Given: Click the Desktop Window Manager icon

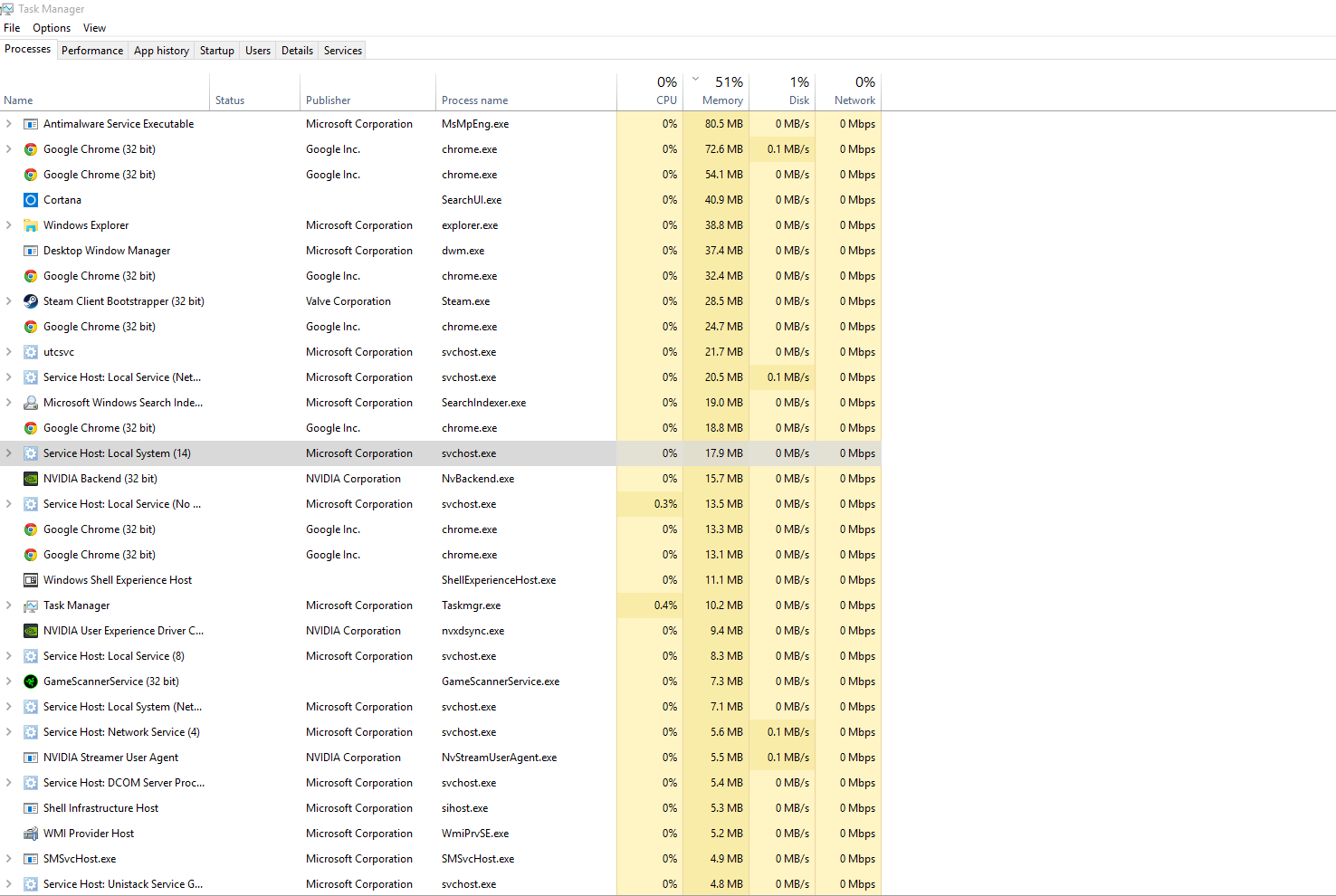Looking at the screenshot, I should pyautogui.click(x=31, y=251).
